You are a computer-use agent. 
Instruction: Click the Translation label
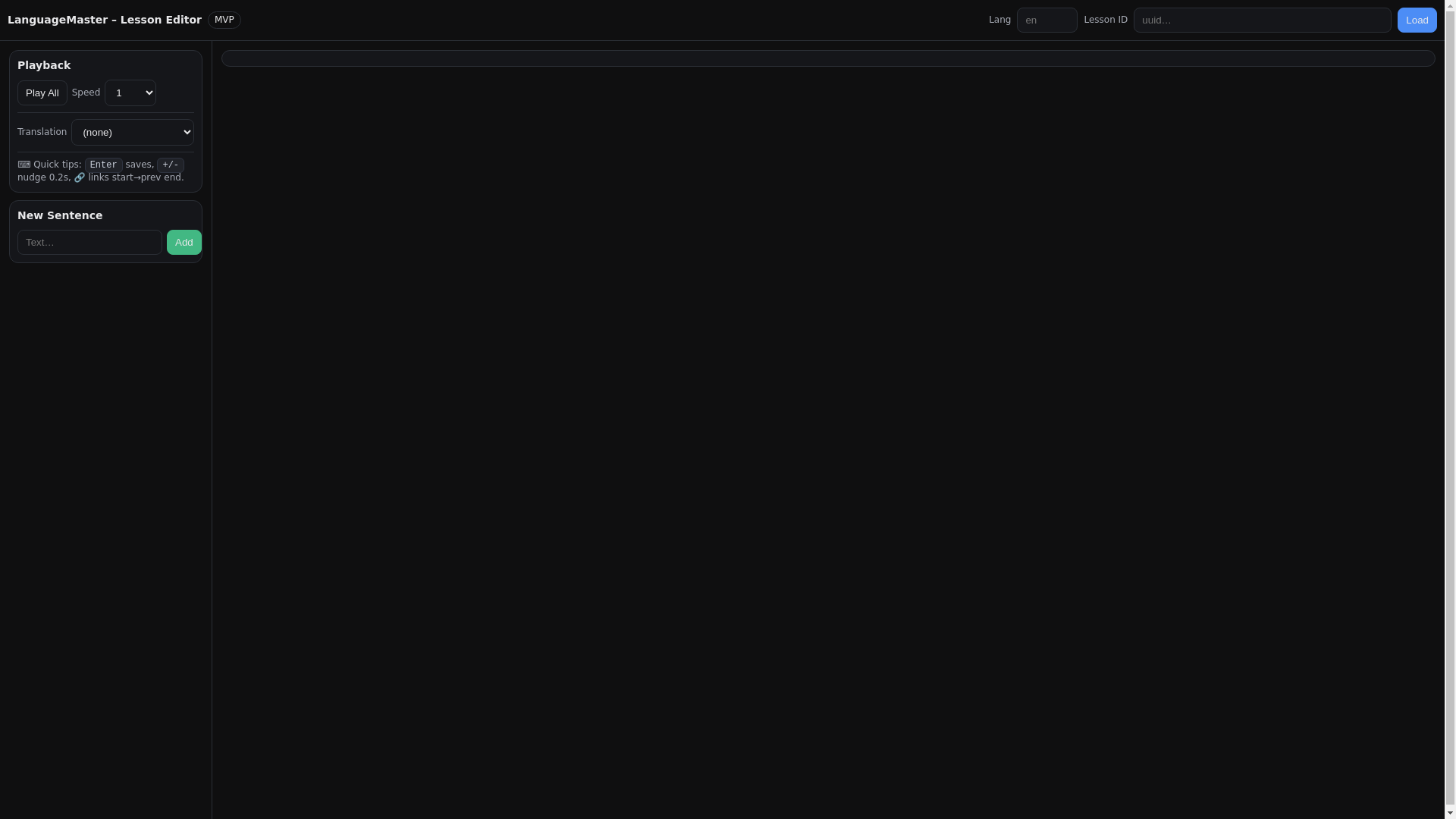42,132
